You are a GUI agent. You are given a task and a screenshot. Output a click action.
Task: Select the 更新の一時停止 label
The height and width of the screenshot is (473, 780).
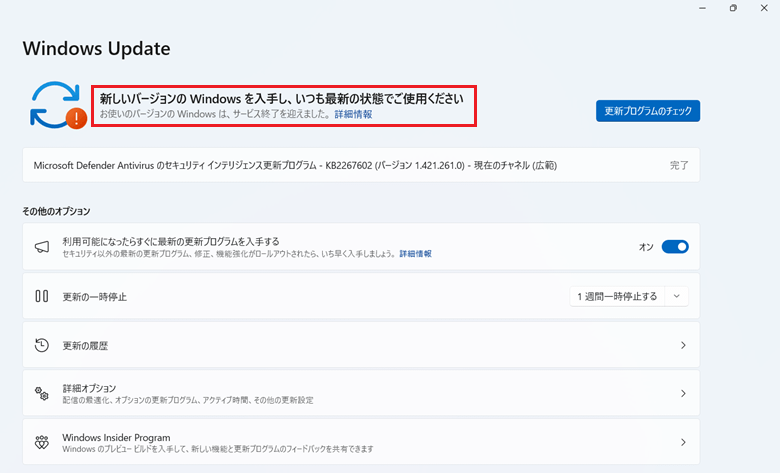[95, 297]
